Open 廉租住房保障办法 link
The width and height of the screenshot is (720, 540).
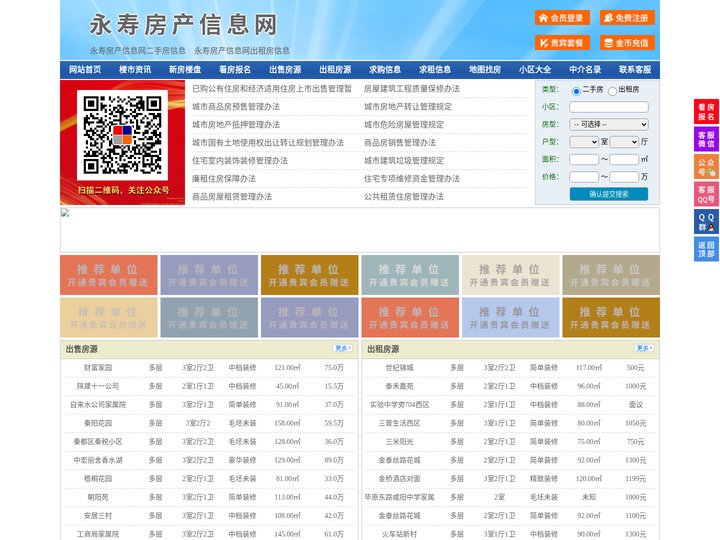coord(224,179)
